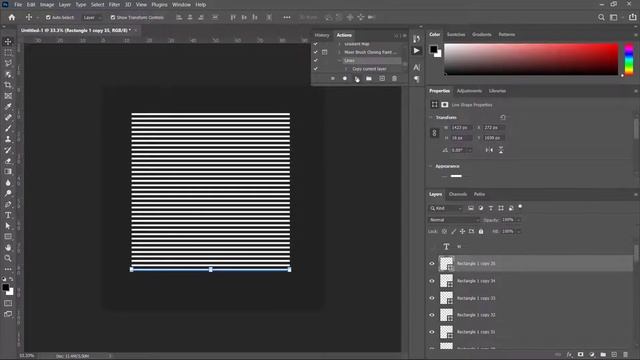
Task: Switch to the History tab
Action: tap(322, 35)
